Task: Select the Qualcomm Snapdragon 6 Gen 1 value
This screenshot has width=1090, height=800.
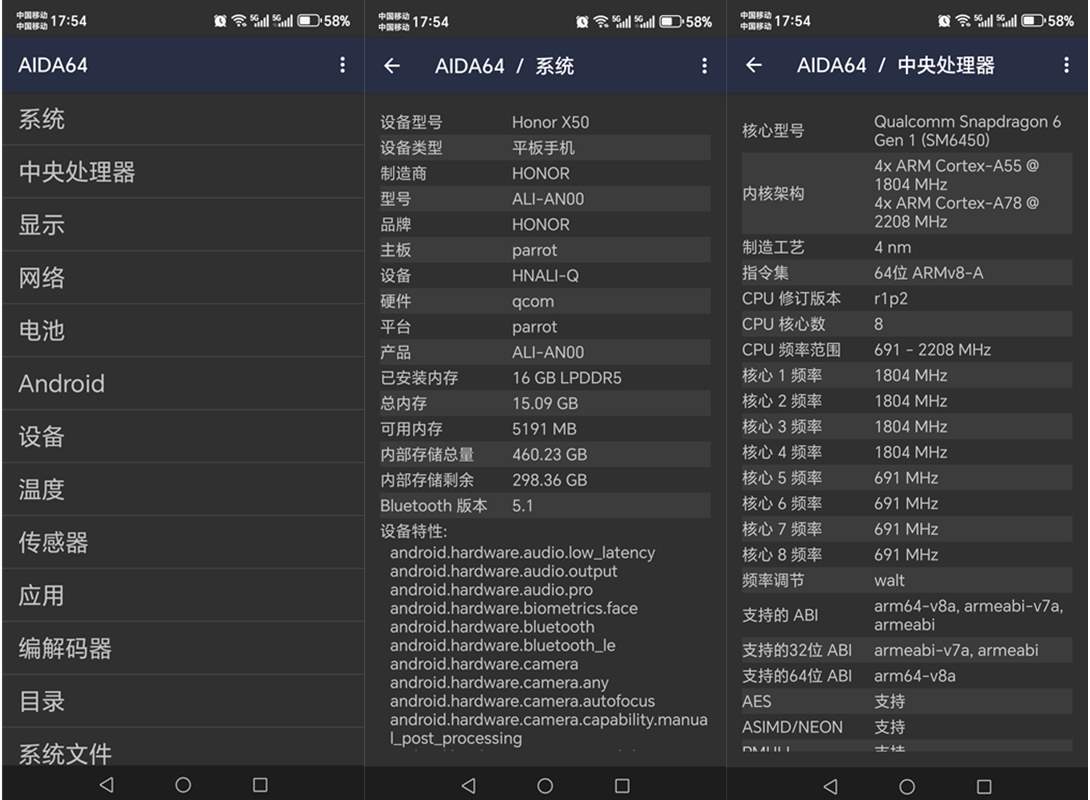Action: tap(968, 131)
